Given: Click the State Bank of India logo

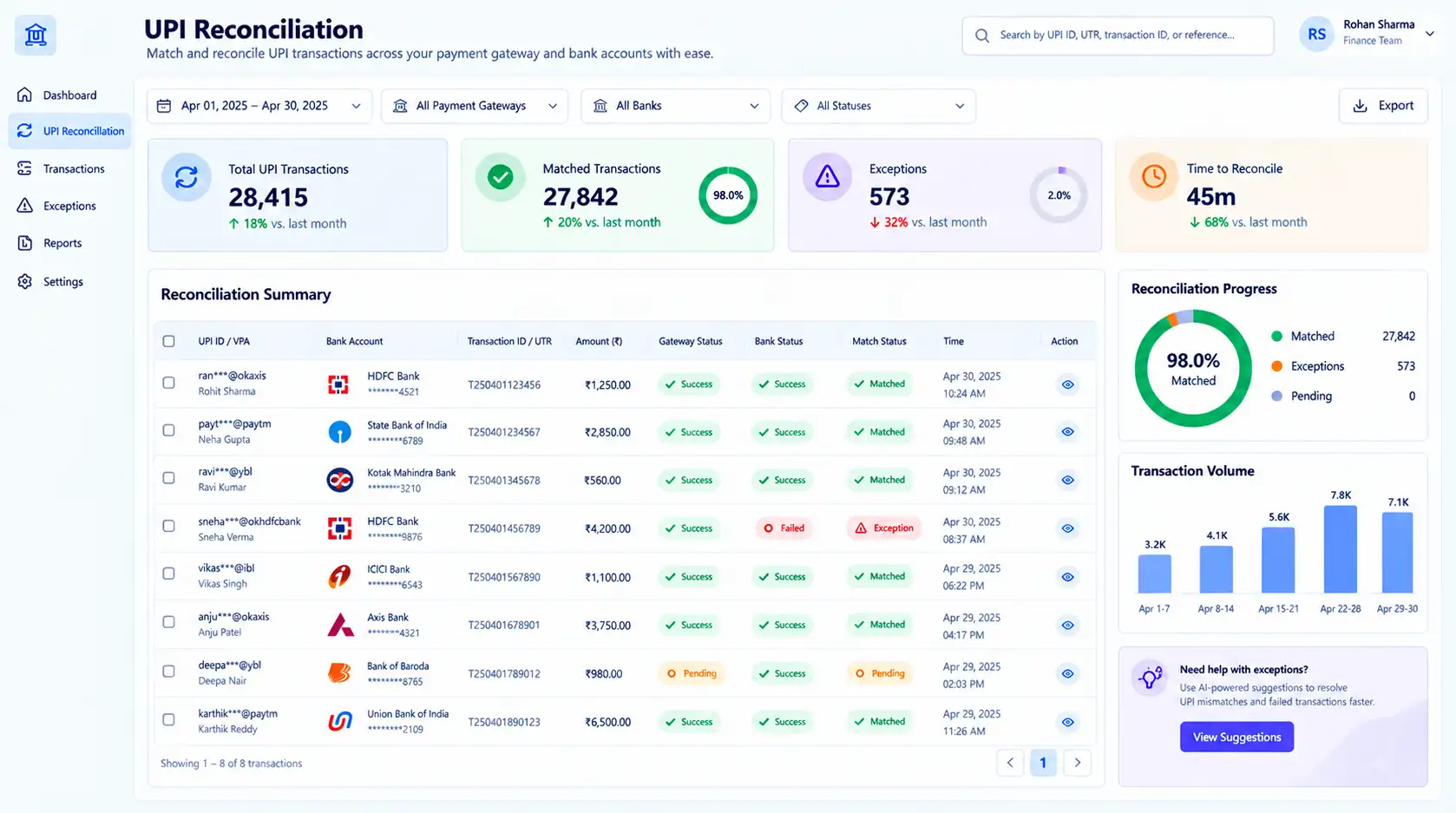Looking at the screenshot, I should point(339,431).
